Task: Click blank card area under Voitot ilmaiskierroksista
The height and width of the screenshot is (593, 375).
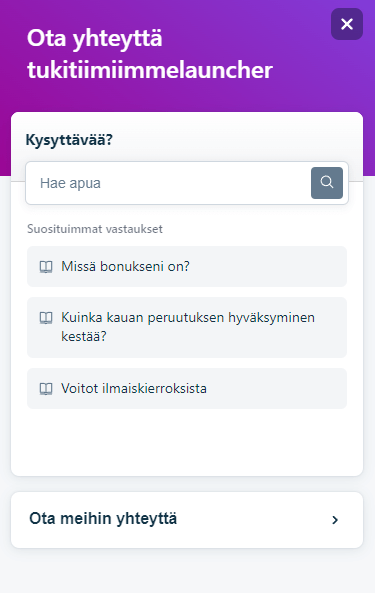Action: 187,442
